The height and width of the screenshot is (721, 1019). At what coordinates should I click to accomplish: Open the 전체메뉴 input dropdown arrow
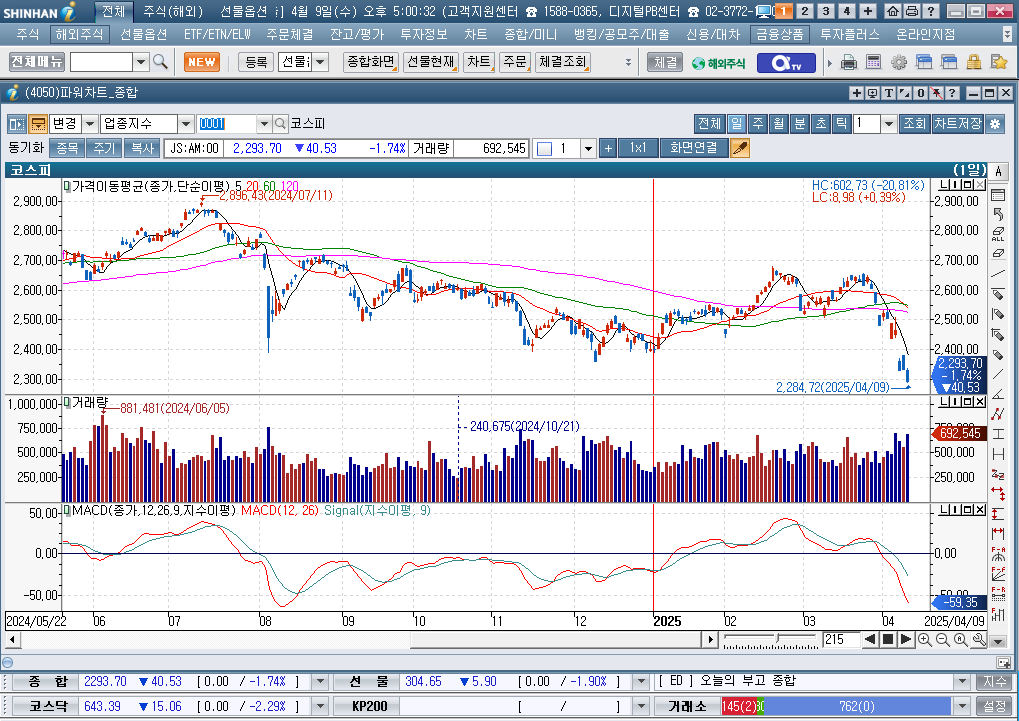[140, 62]
